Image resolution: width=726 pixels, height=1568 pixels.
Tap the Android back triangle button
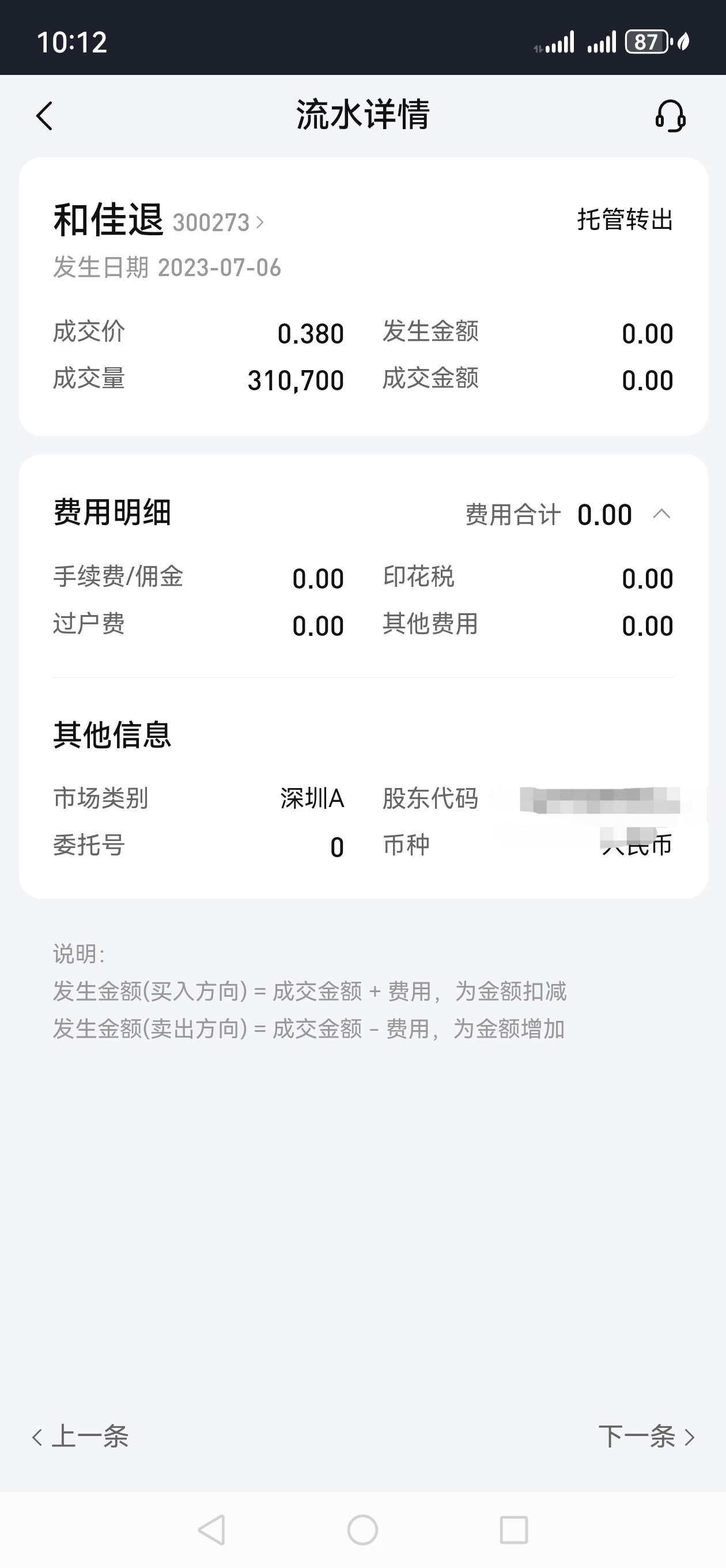[x=213, y=1529]
